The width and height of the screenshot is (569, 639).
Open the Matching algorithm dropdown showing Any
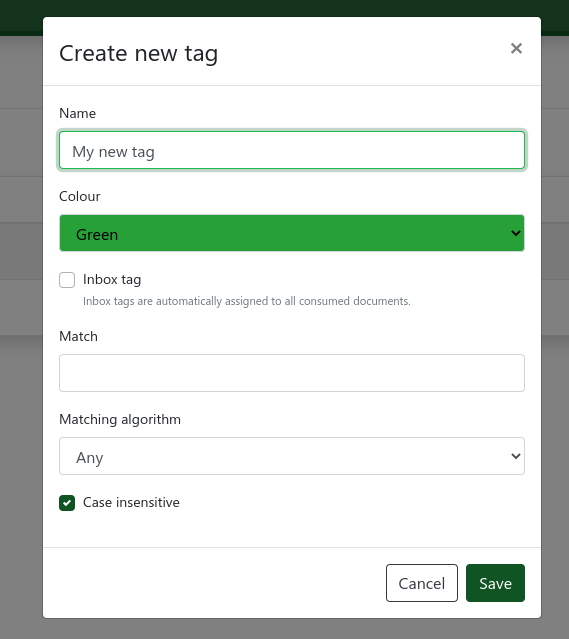(292, 456)
